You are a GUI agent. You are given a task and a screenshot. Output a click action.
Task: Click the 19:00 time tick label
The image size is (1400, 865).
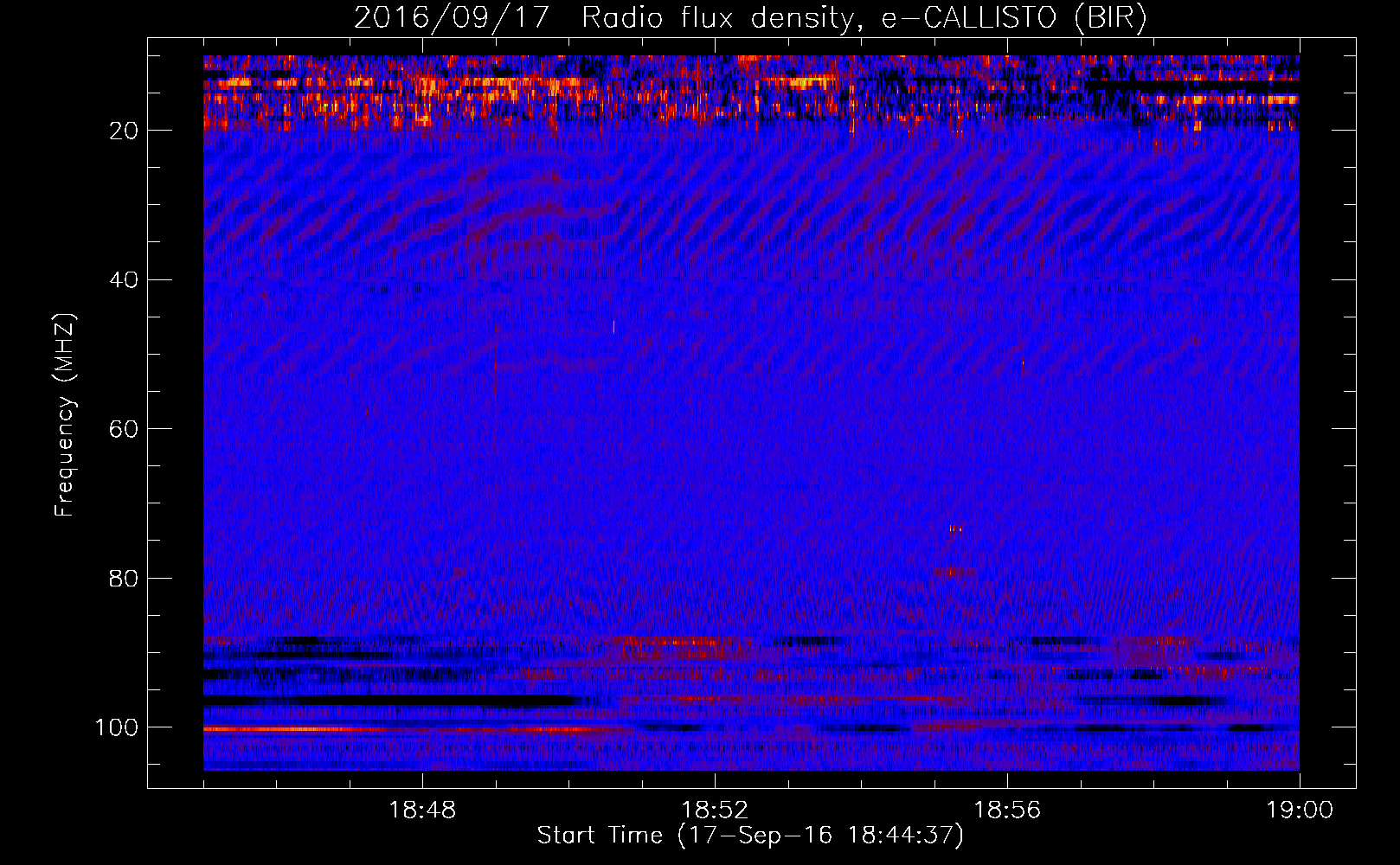point(1300,811)
